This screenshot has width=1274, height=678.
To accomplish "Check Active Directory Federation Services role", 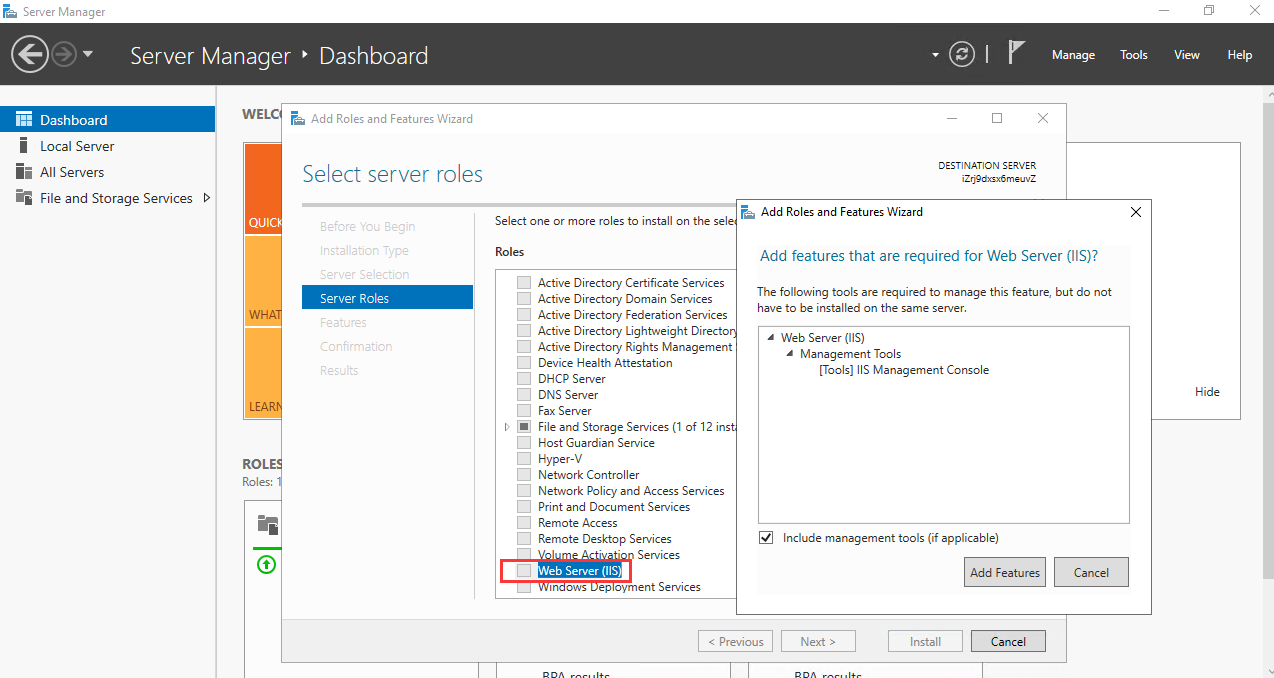I will [524, 314].
